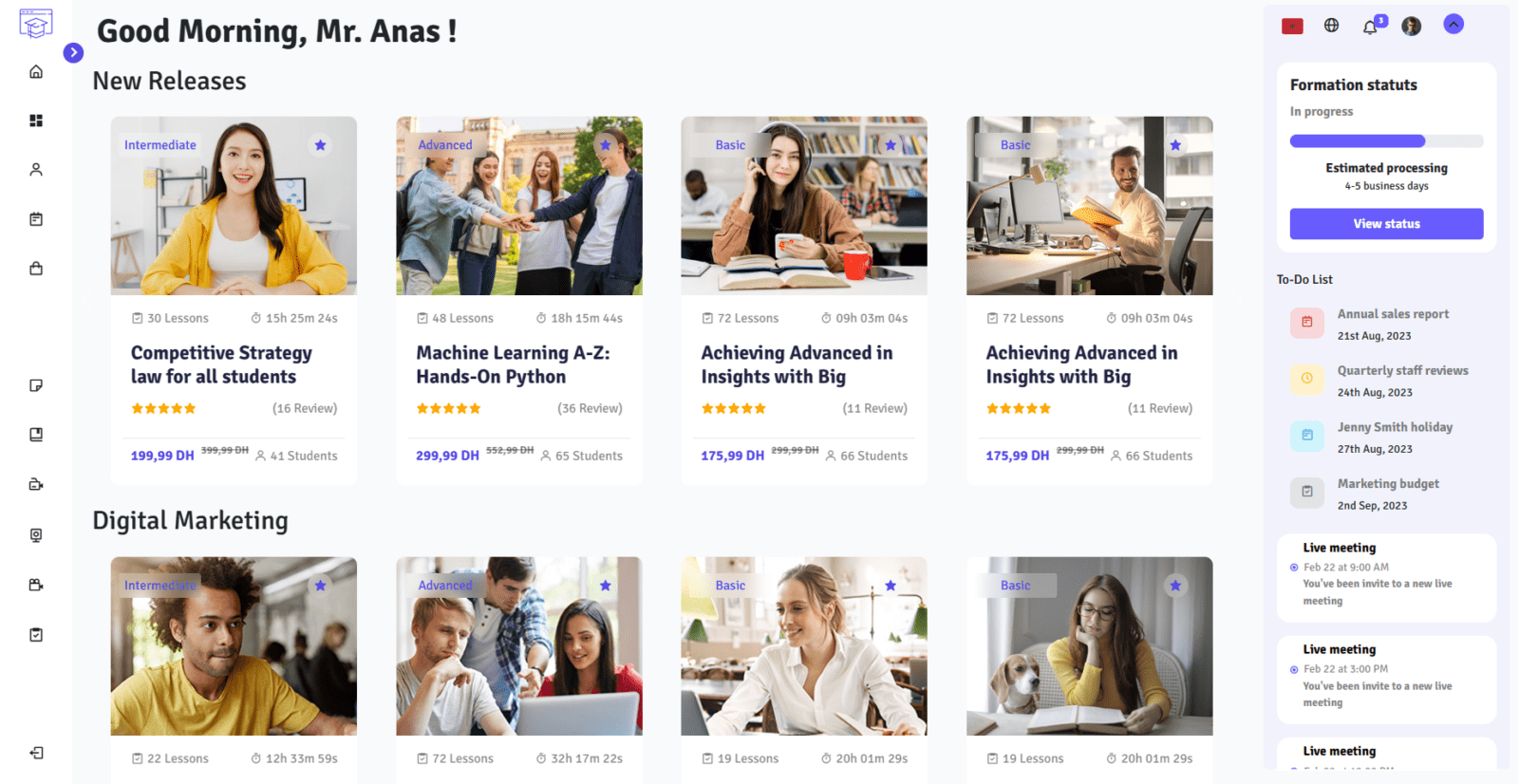Click the formation status progress bar

click(x=1386, y=141)
